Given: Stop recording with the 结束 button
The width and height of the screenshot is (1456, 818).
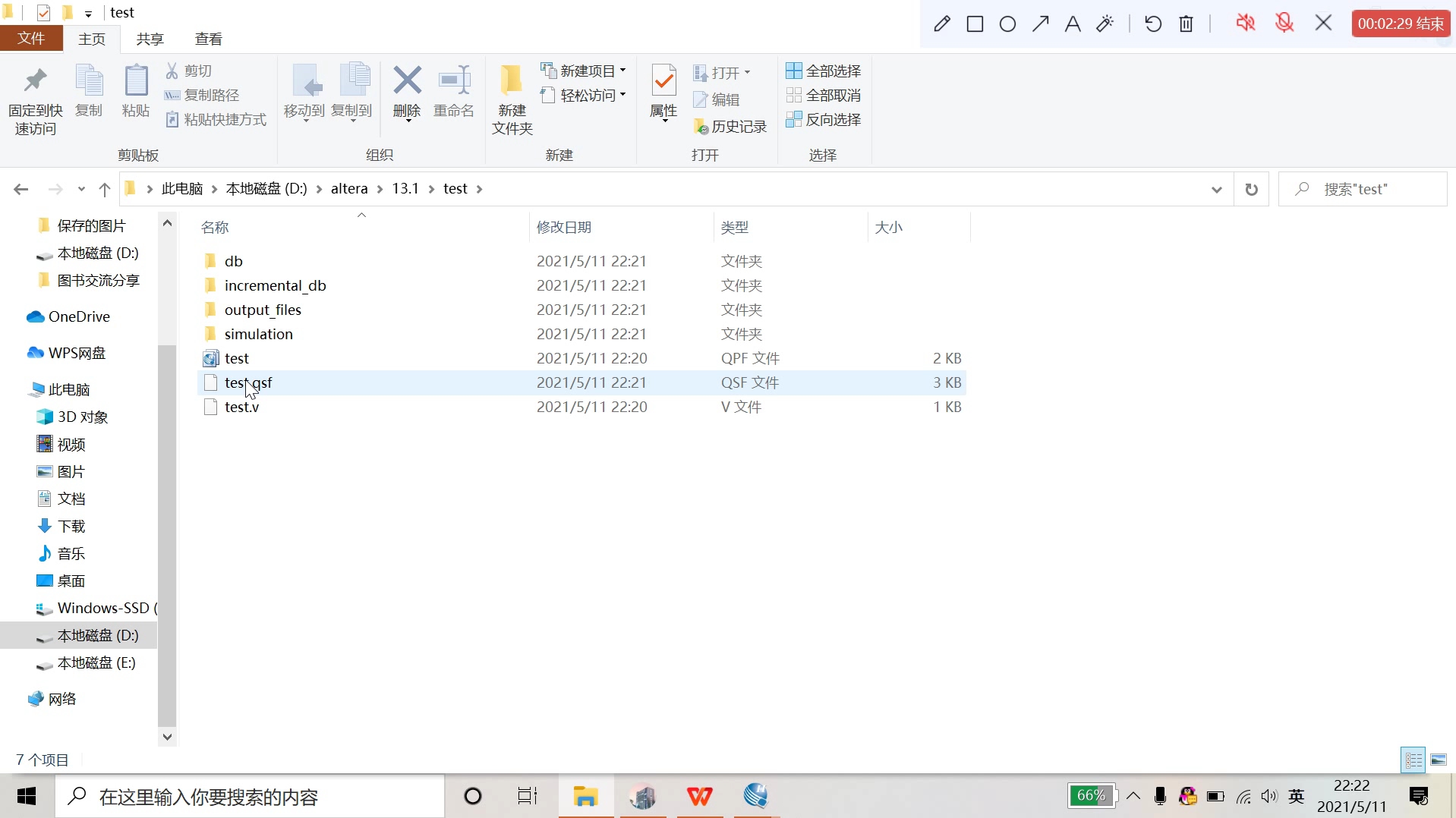Looking at the screenshot, I should coord(1401,23).
